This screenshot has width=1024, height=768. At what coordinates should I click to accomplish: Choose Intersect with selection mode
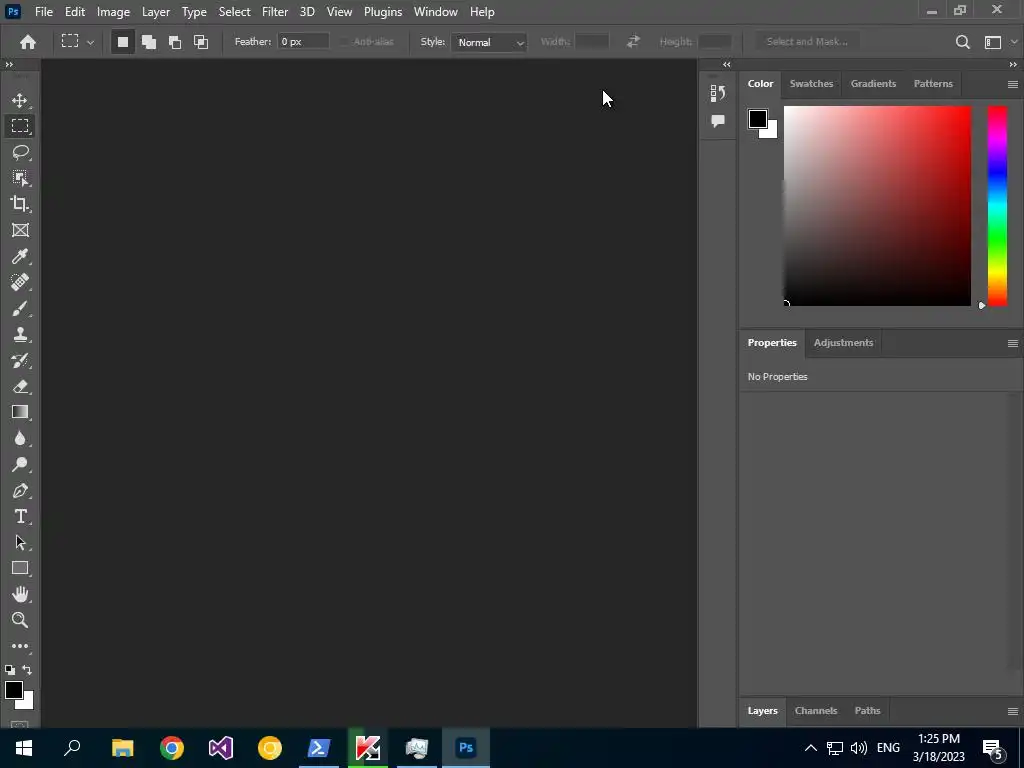[x=201, y=42]
